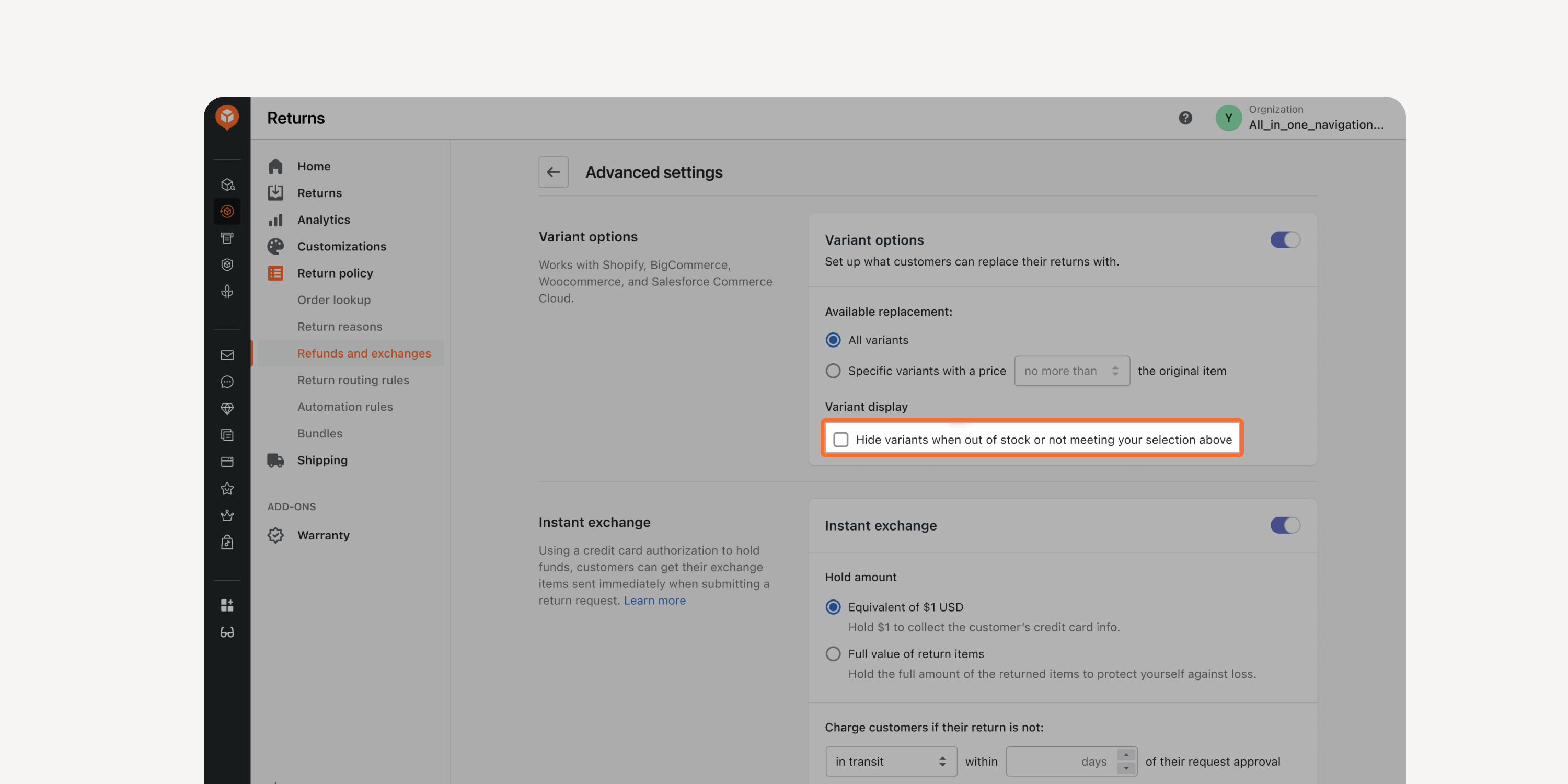Open the shield box protection icon
Viewport: 1568px width, 784px height.
(x=227, y=265)
